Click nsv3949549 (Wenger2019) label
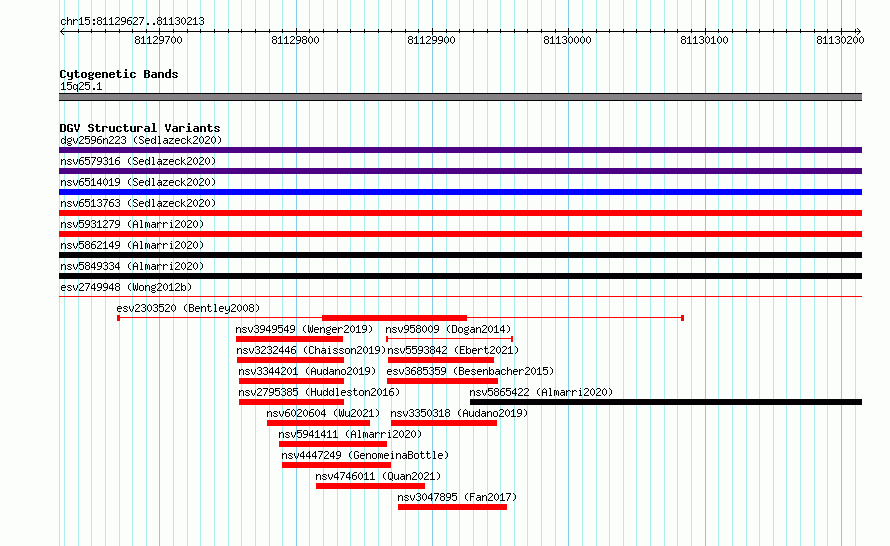 click(304, 329)
